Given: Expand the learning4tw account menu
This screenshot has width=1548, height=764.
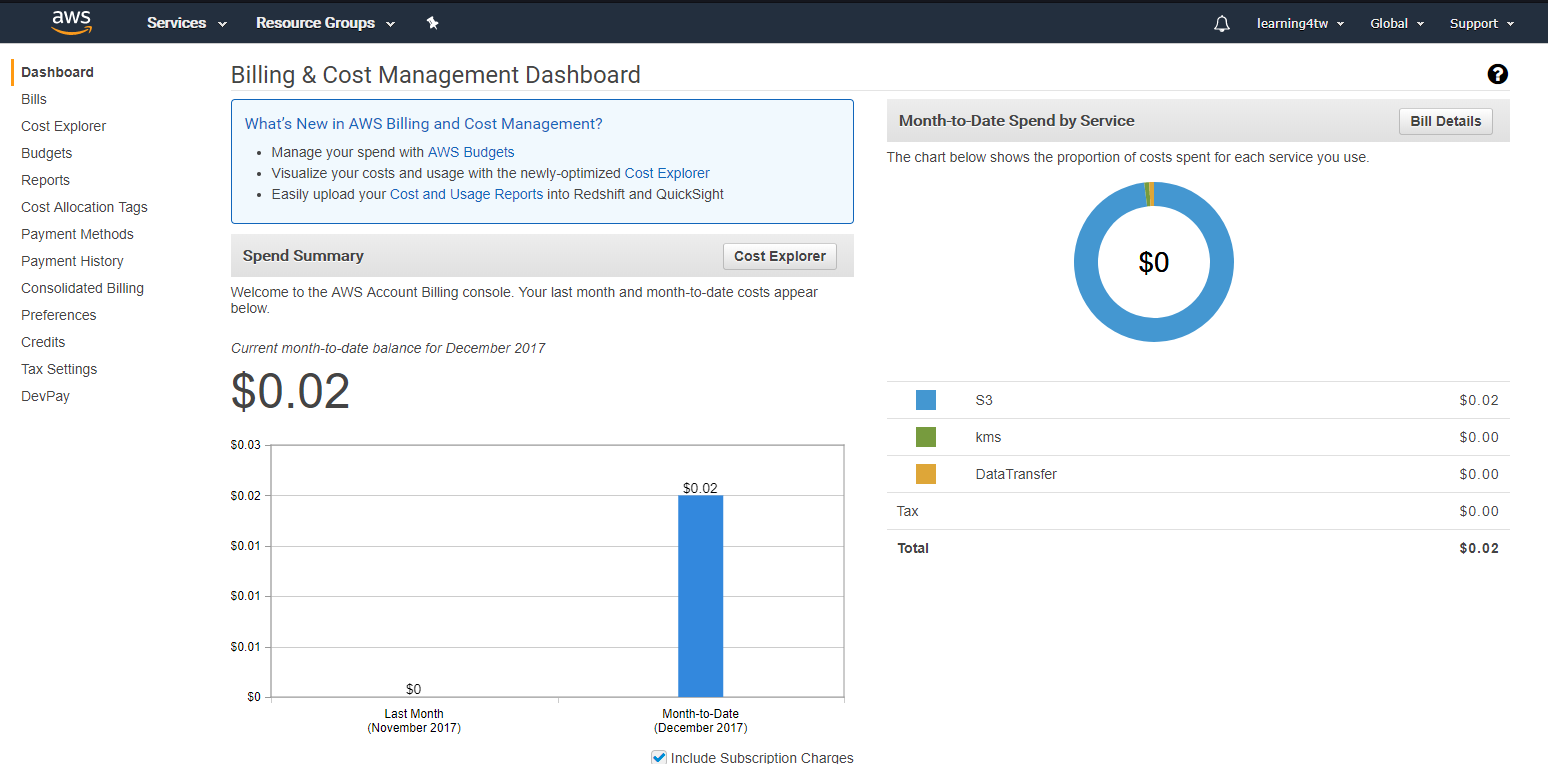Looking at the screenshot, I should click(x=1299, y=23).
